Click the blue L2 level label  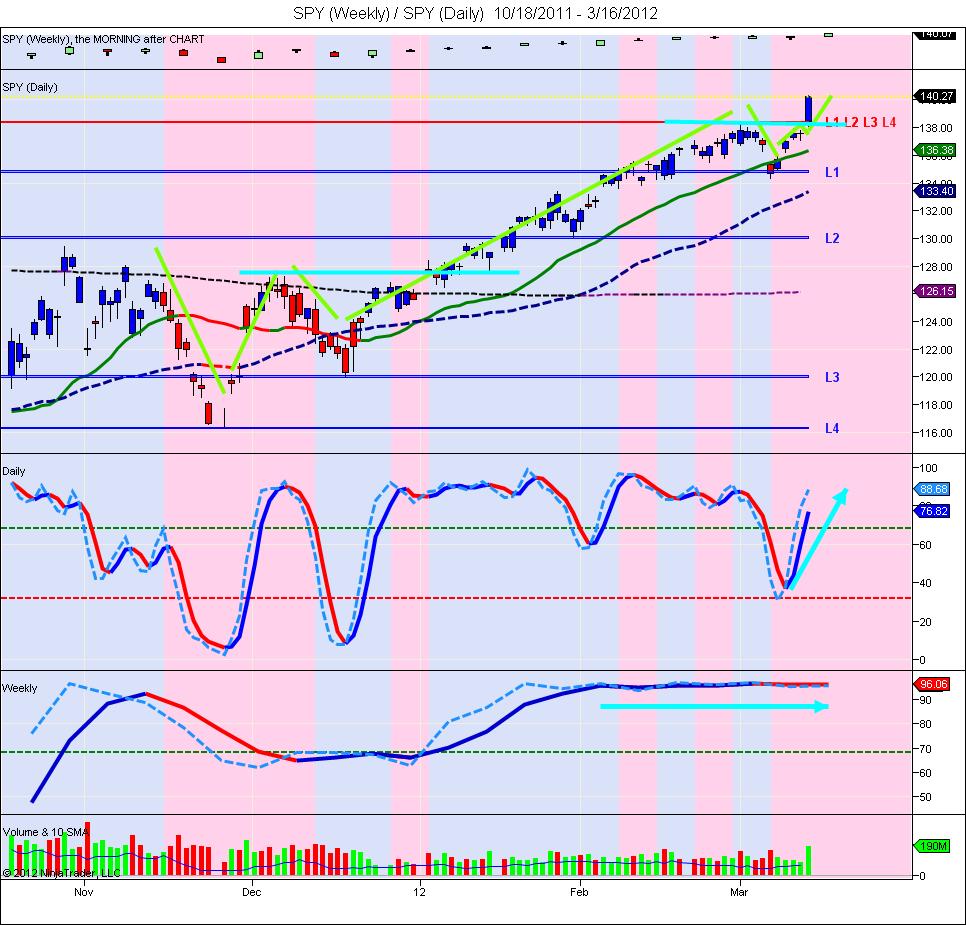coord(832,238)
